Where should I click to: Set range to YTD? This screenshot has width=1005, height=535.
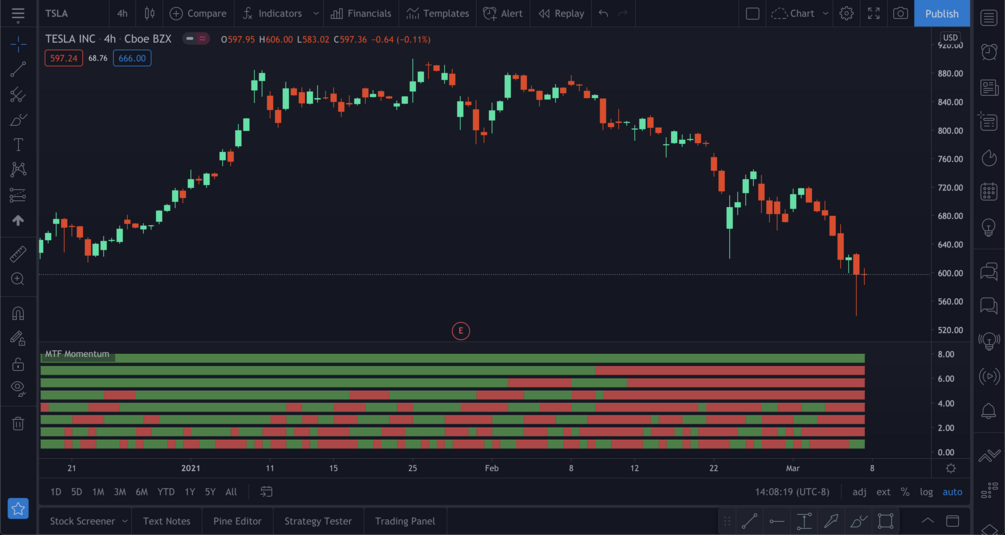166,492
